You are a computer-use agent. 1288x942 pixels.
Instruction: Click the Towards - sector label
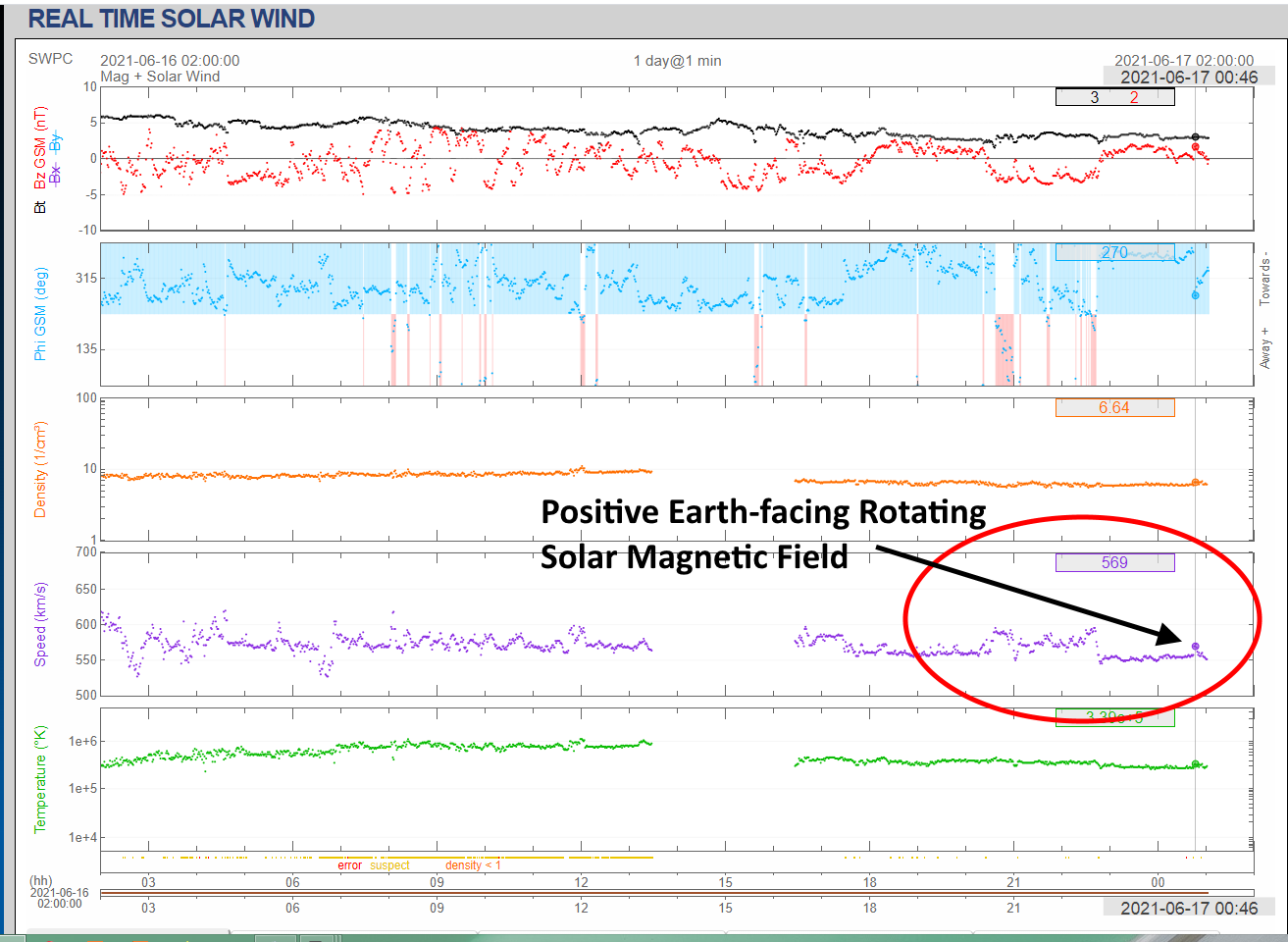[x=1265, y=277]
